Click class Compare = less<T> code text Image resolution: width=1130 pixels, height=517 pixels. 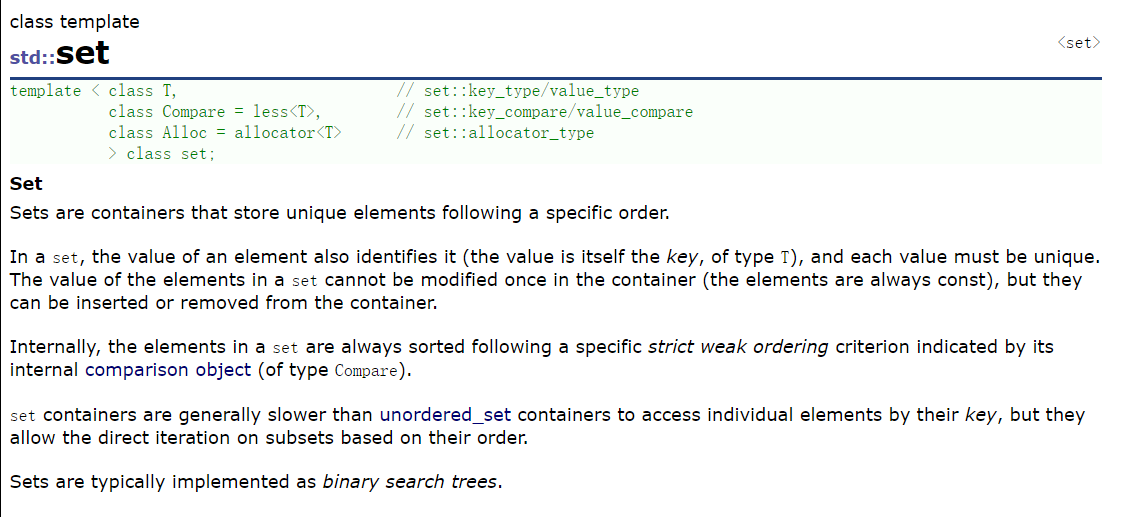pyautogui.click(x=214, y=112)
